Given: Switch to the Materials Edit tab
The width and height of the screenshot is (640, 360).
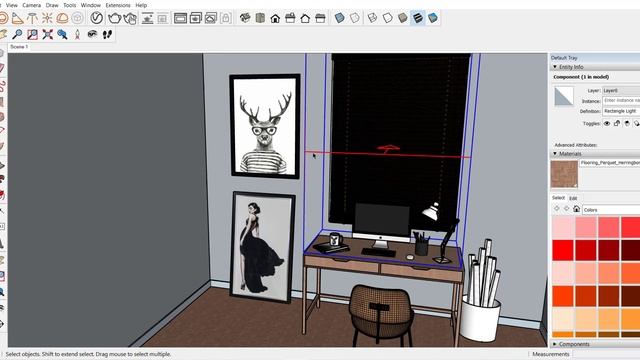Looking at the screenshot, I should click(x=573, y=198).
